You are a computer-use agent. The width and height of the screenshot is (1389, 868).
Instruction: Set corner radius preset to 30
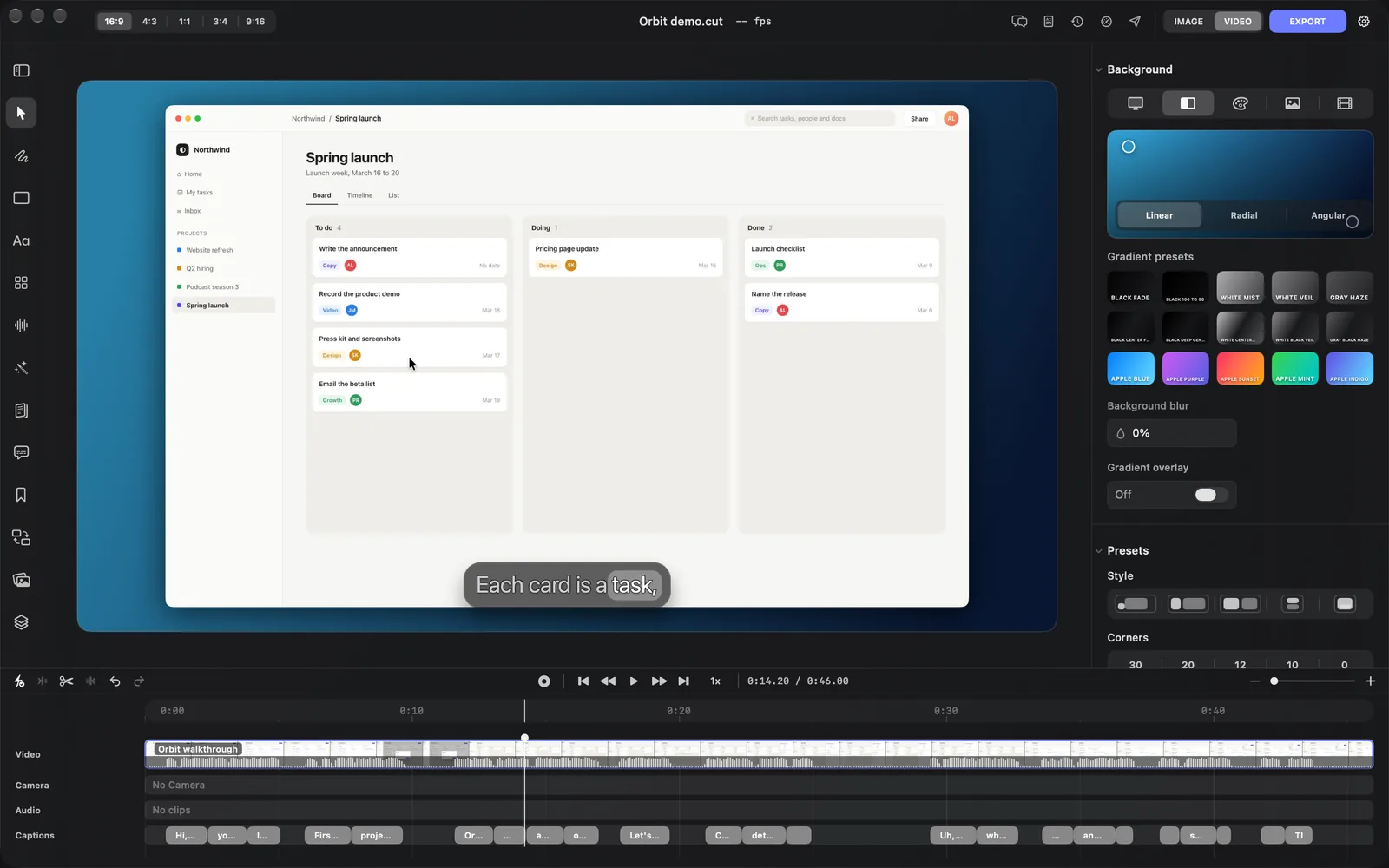(1136, 664)
